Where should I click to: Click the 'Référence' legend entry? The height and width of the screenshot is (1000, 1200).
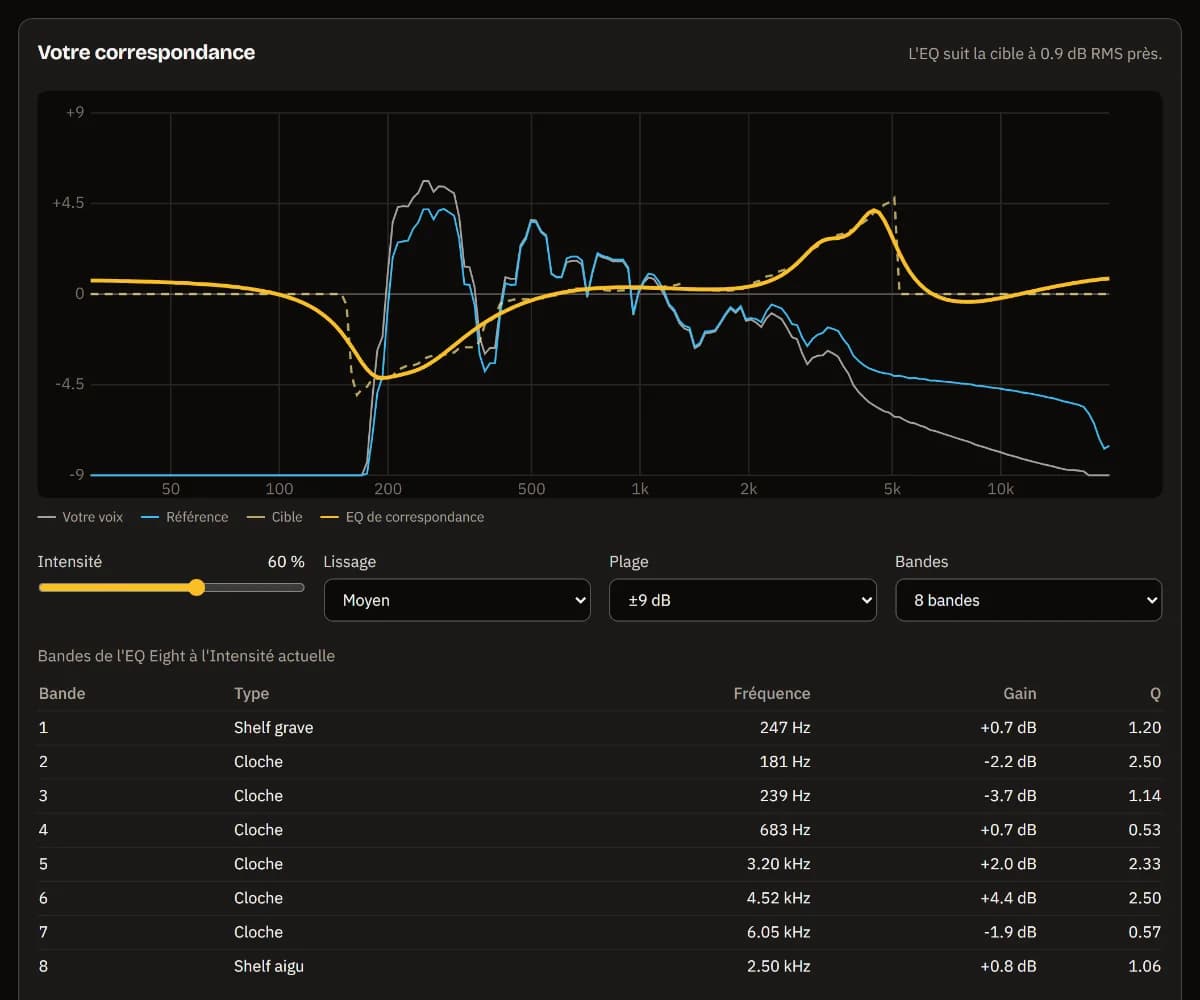click(185, 517)
